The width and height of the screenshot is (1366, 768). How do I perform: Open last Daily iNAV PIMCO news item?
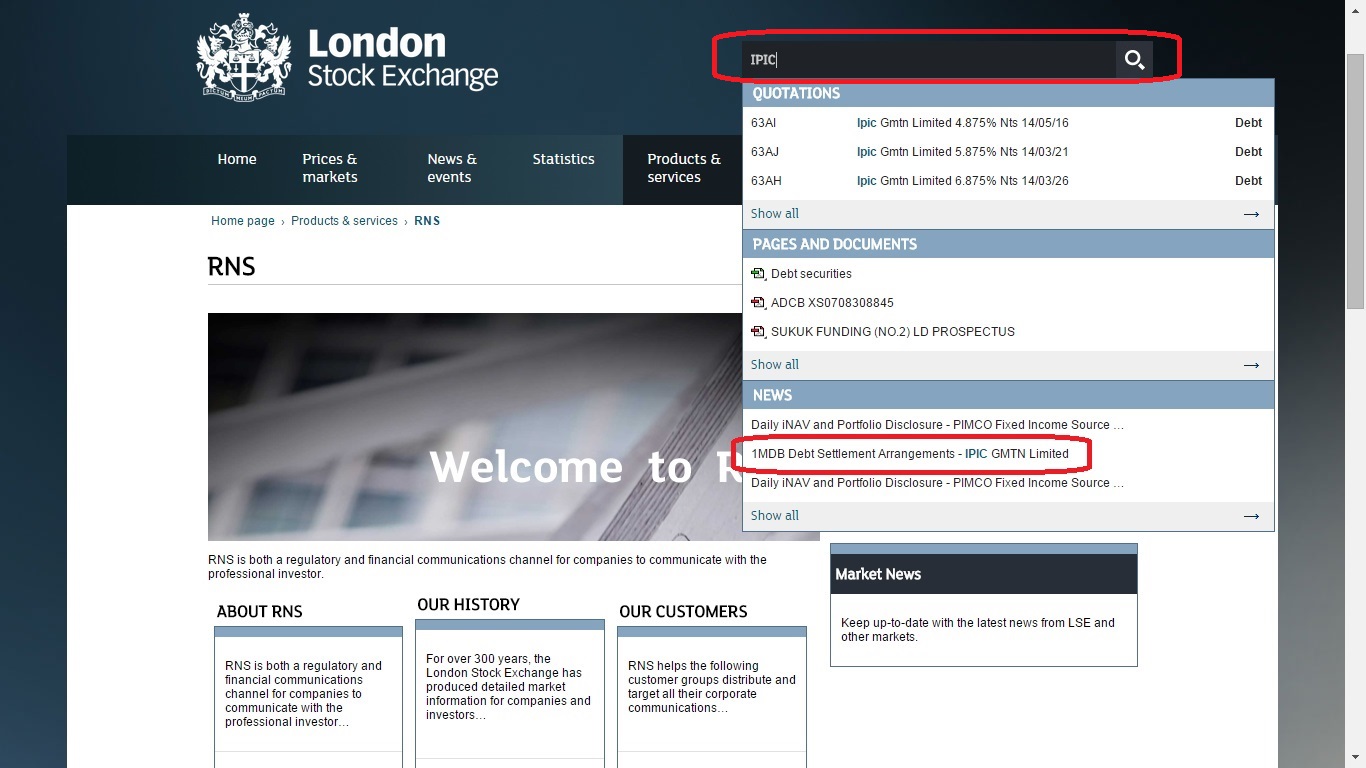coord(937,483)
